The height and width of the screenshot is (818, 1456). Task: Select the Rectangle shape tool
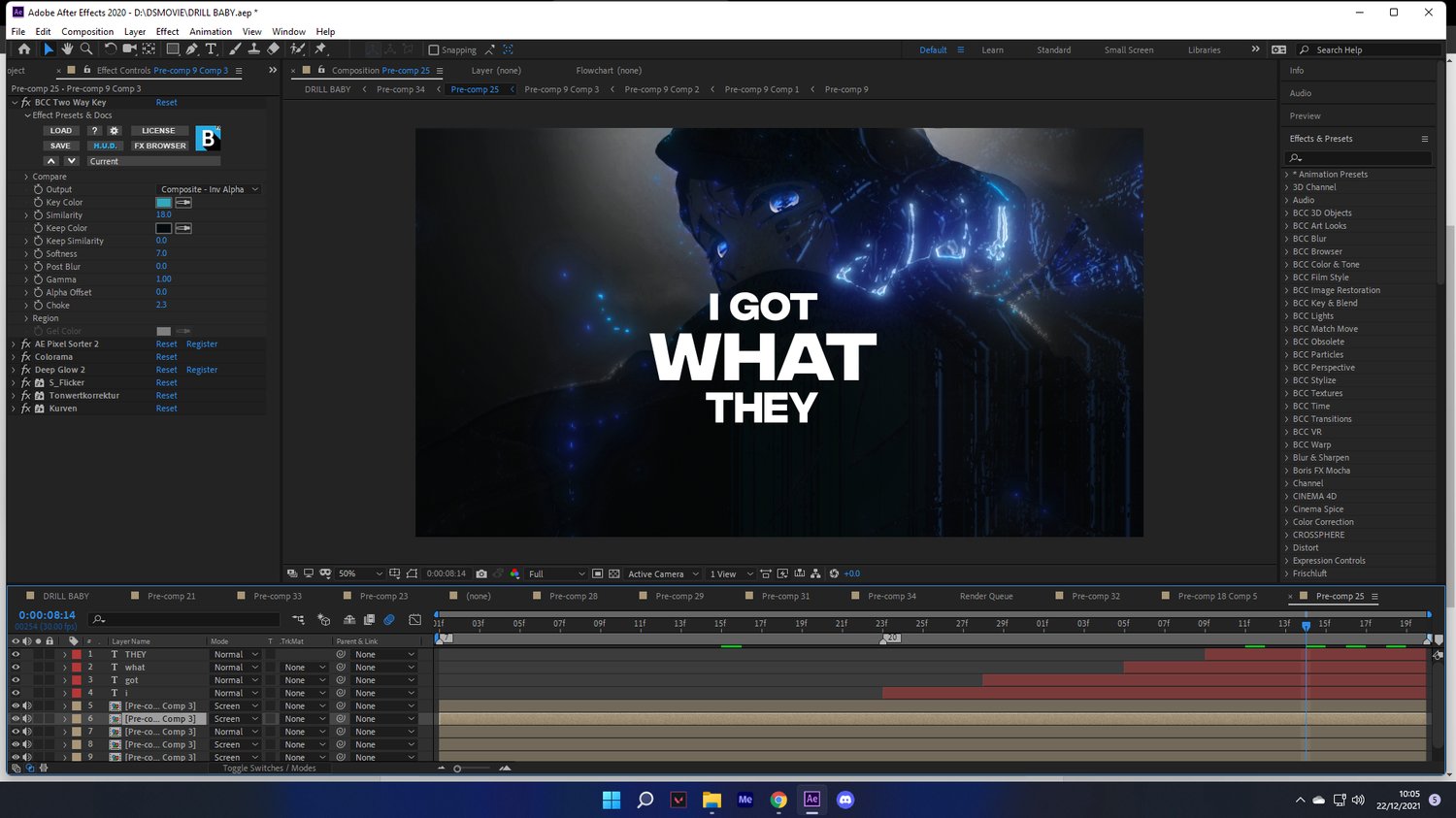(173, 49)
